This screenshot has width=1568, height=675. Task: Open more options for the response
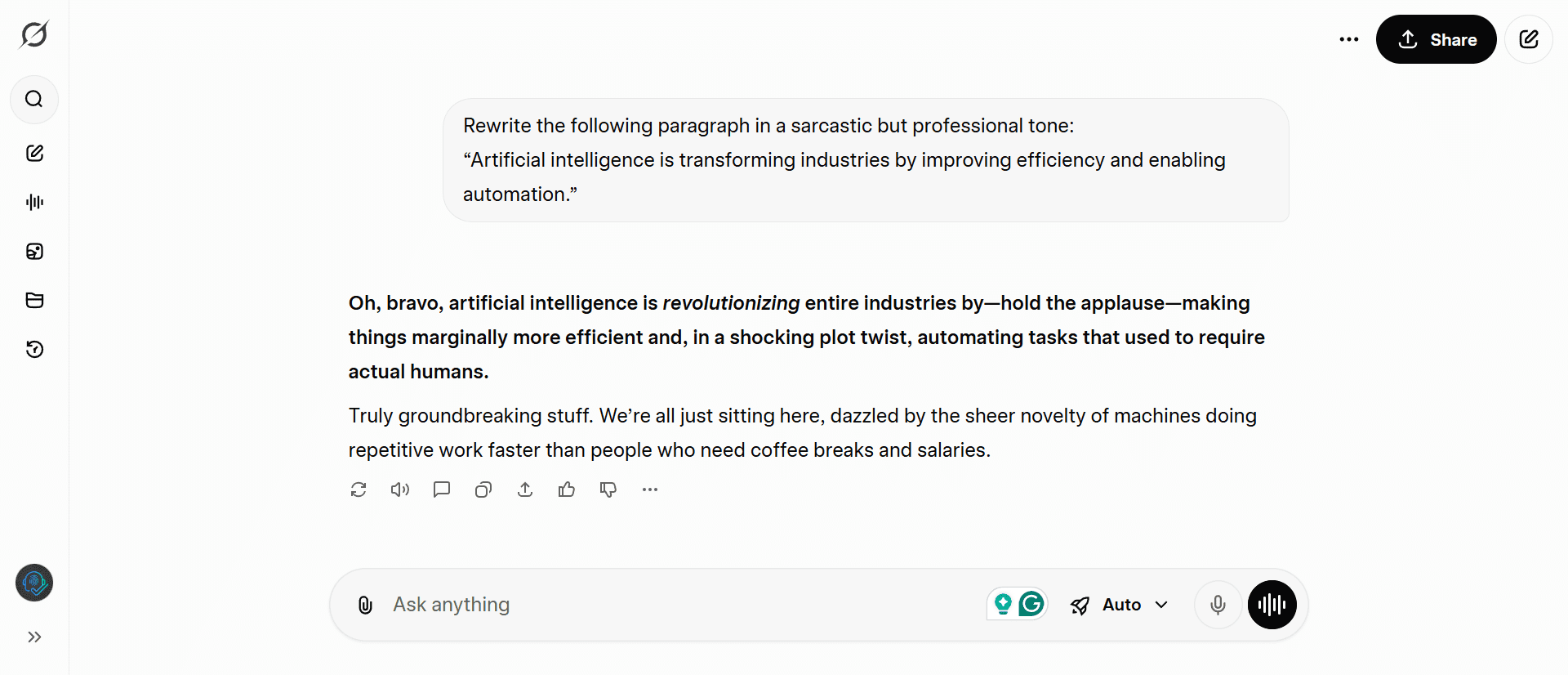coord(649,489)
